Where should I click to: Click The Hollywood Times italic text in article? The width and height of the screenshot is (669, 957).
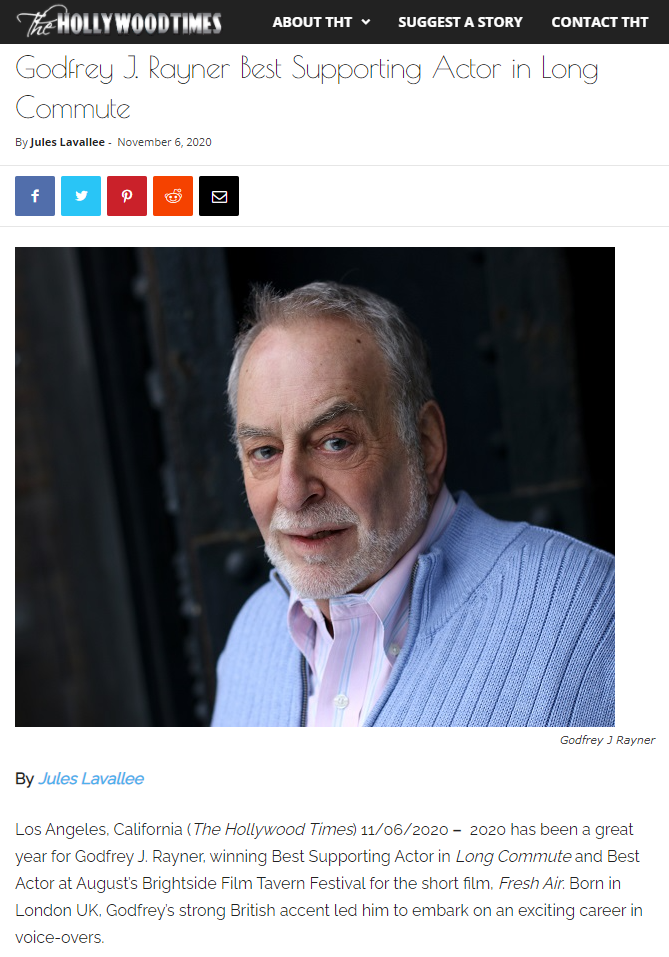273,829
